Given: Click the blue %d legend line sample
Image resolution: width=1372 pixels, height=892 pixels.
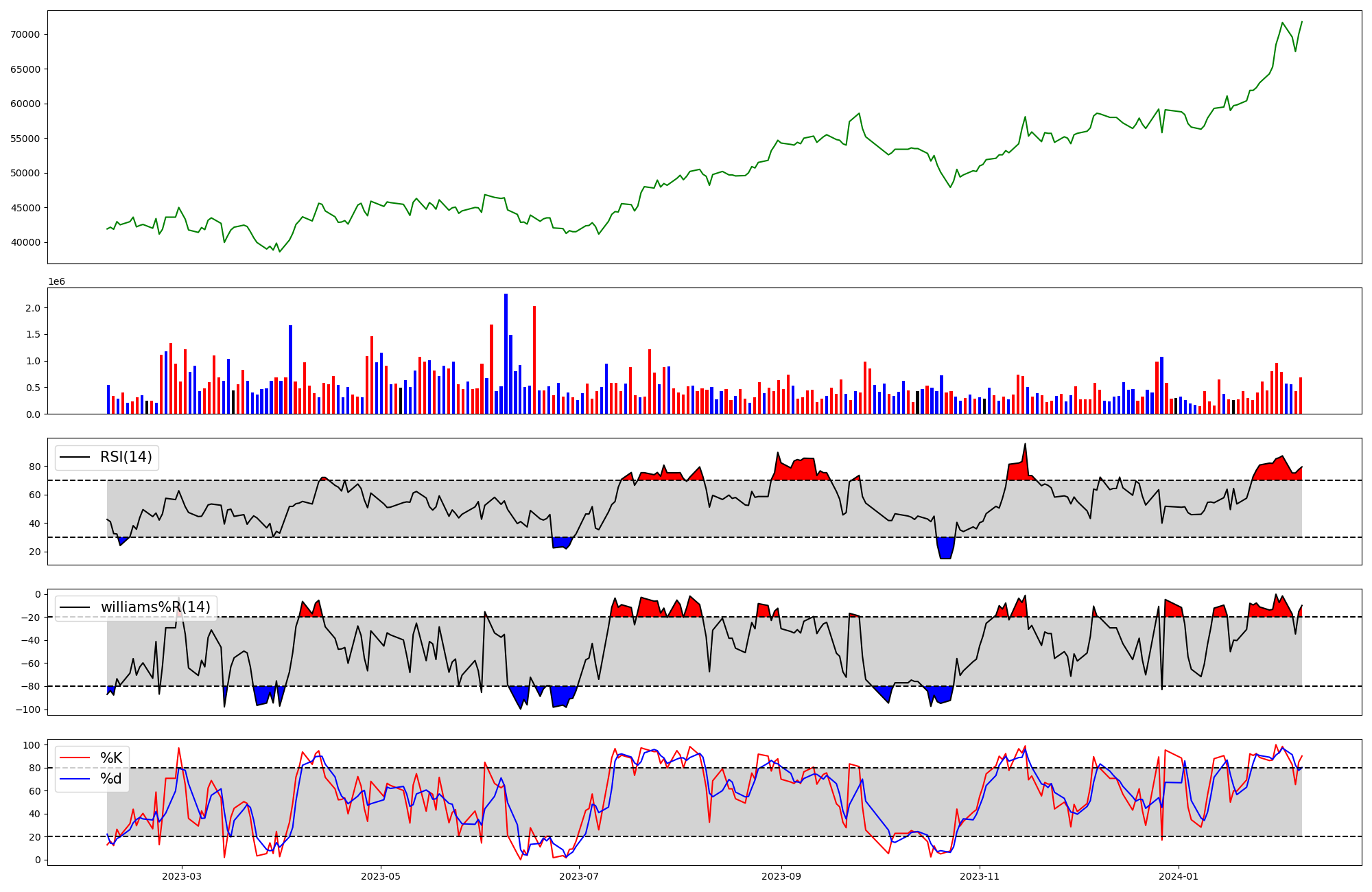Looking at the screenshot, I should (x=75, y=779).
